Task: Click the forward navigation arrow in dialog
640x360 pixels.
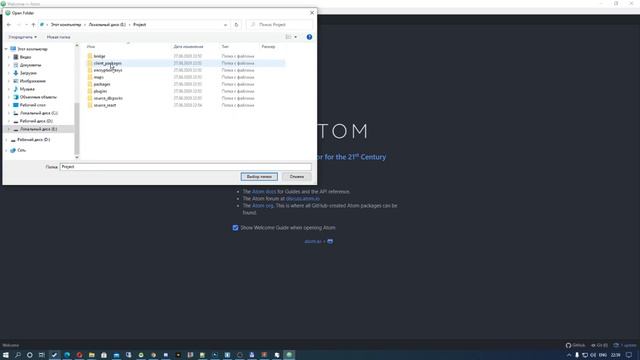Action: click(18, 25)
